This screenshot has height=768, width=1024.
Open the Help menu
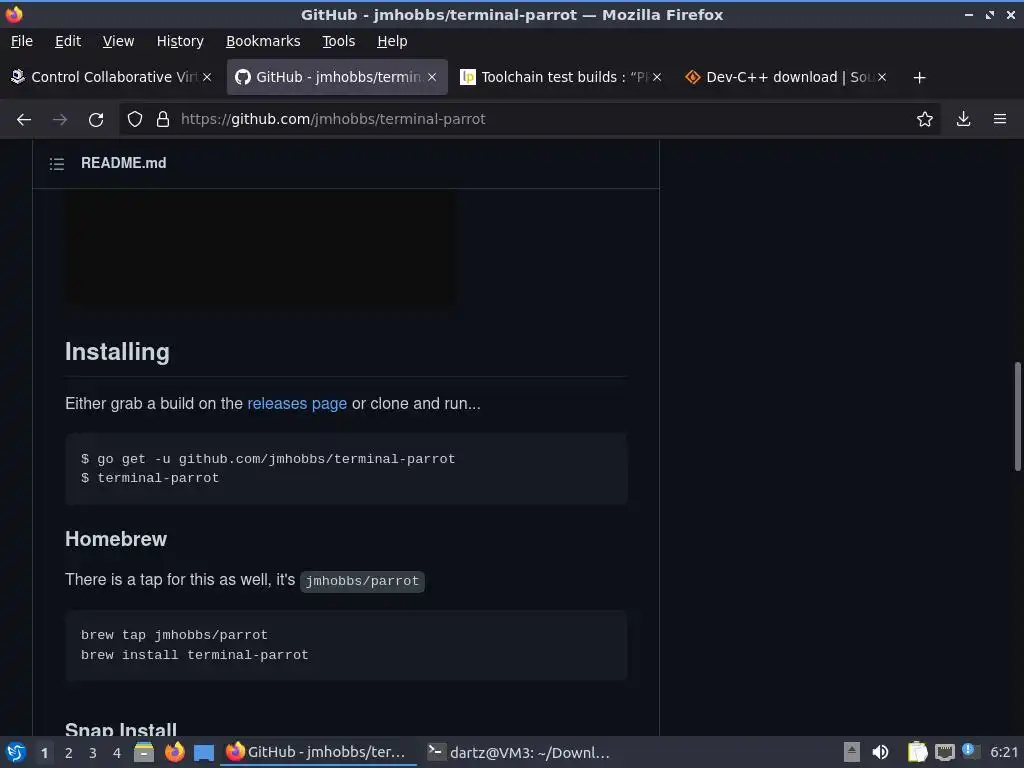coord(392,41)
